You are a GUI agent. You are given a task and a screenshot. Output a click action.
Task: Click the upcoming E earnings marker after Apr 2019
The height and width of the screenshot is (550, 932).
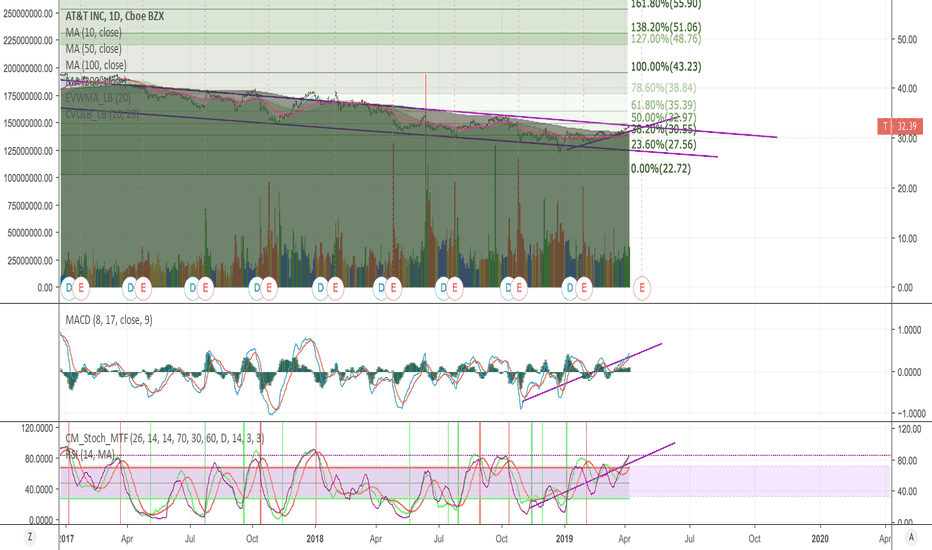tap(641, 288)
